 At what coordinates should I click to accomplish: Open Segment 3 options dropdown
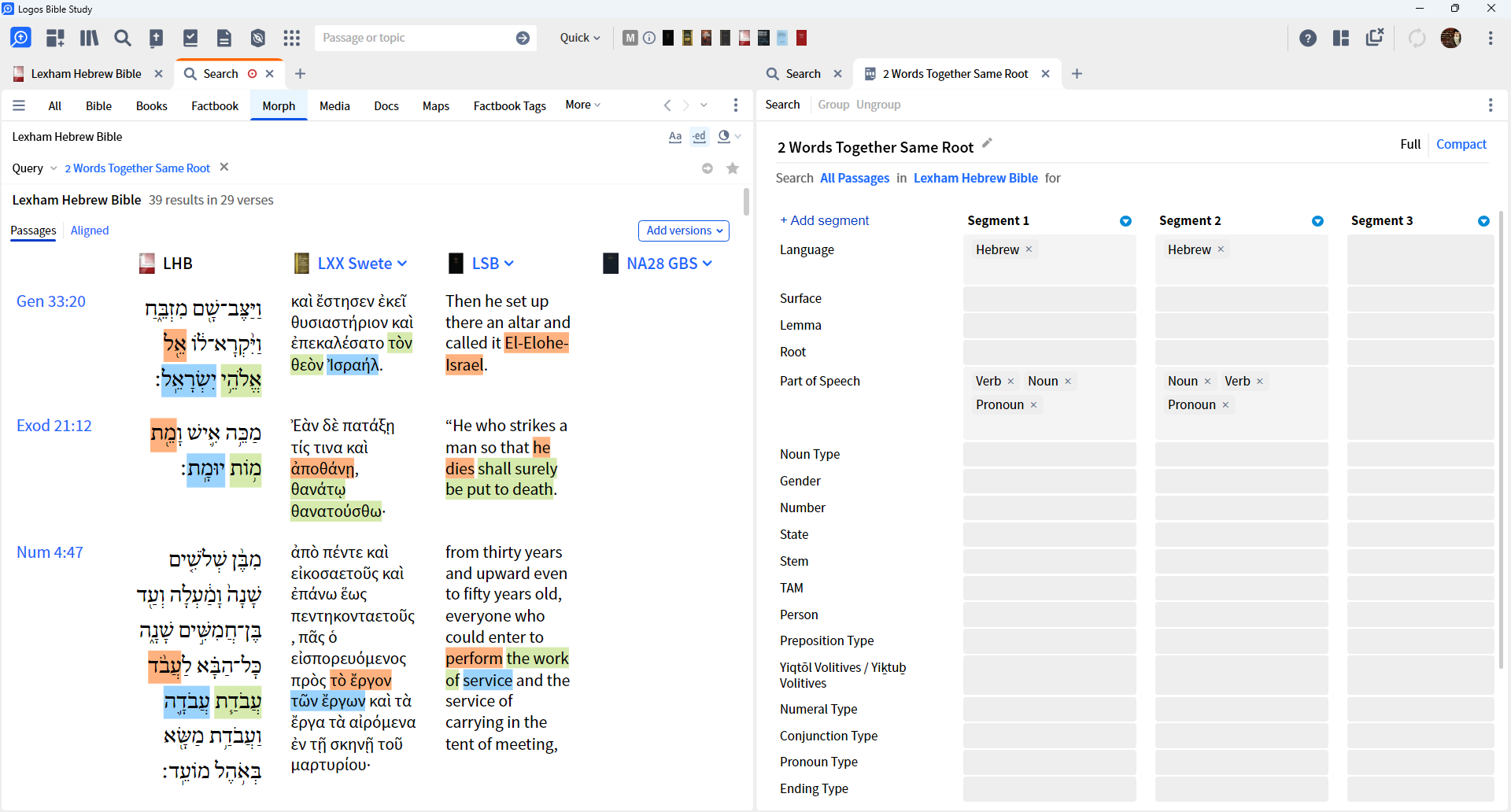1483,221
